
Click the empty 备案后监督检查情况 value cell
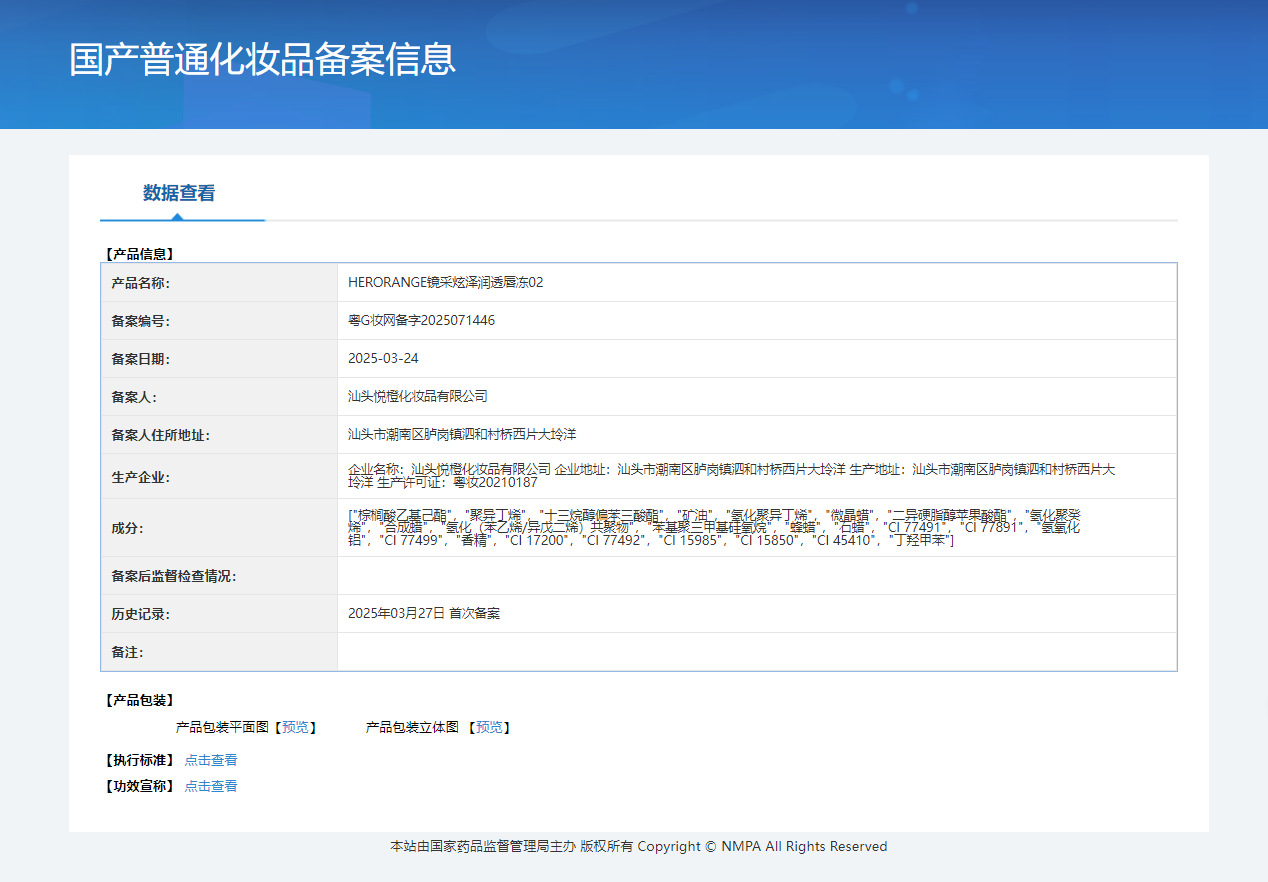coord(756,576)
